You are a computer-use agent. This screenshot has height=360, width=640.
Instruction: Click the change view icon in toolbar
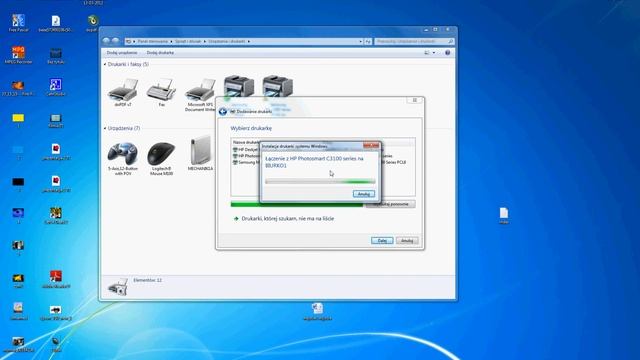(427, 53)
